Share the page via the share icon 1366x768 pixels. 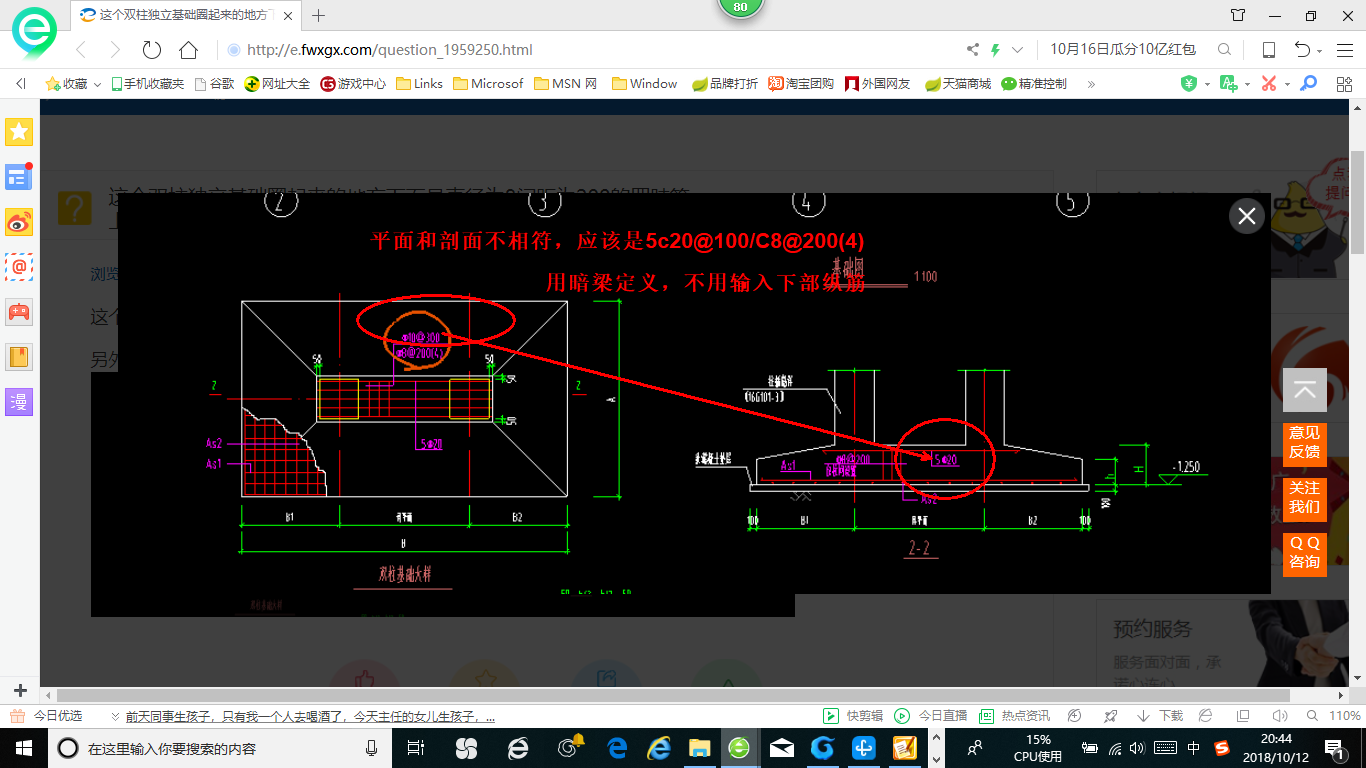[x=973, y=50]
